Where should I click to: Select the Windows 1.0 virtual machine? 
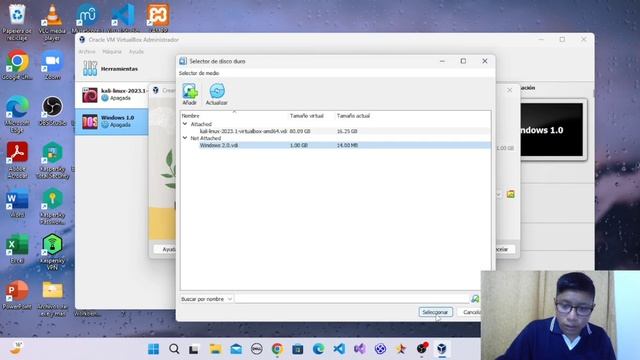(112, 121)
